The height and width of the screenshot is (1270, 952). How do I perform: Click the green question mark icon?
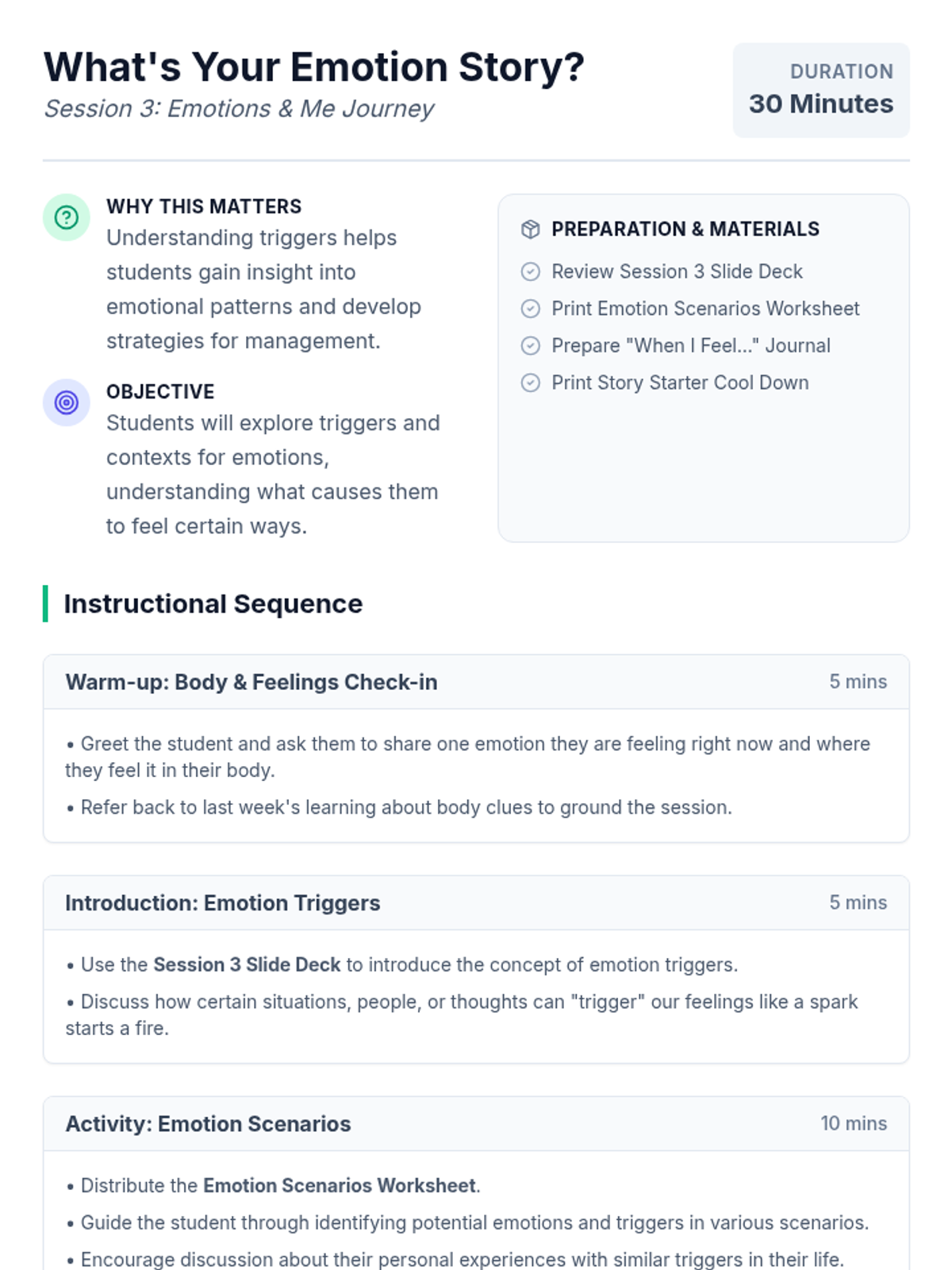67,217
